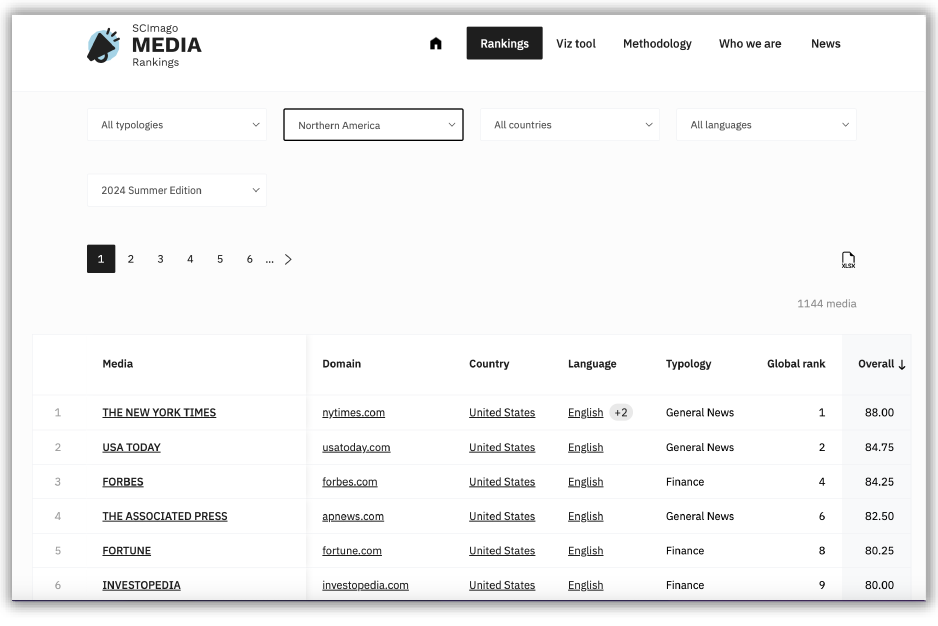Screen dimensions: 938x626
Task: Go to next page arrow in pagination
Action: tap(288, 259)
